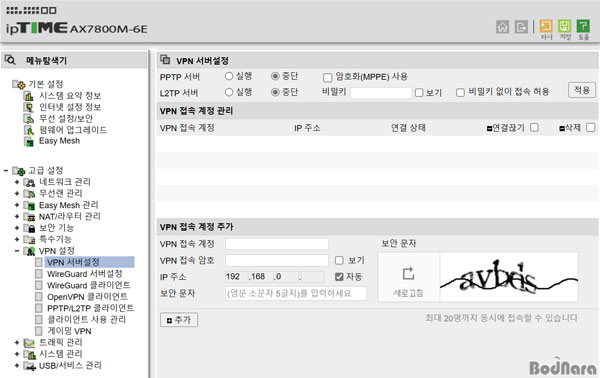Click the 트래픽 관리 folder icon

(x=29, y=343)
